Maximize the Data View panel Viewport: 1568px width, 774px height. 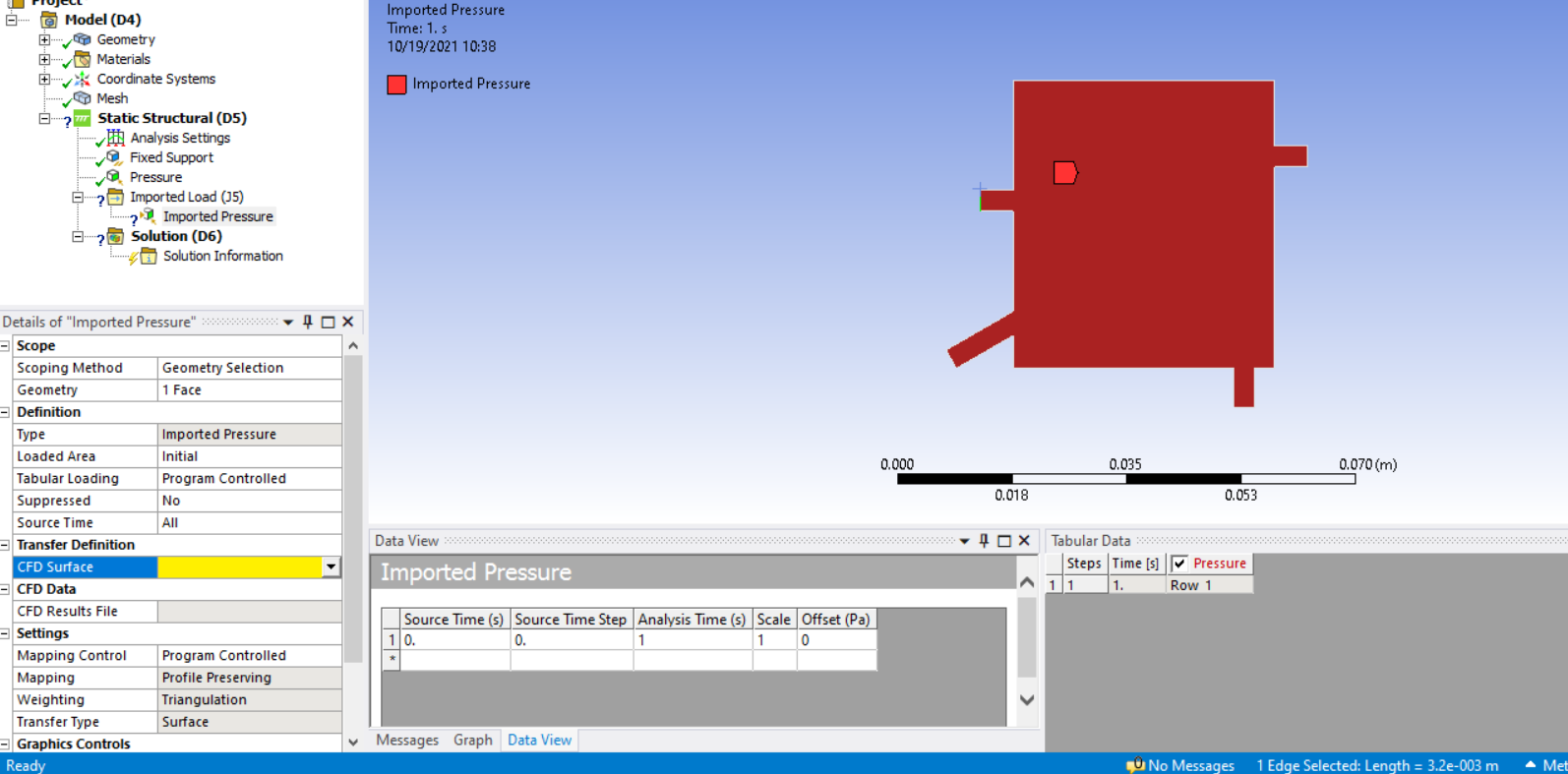[1004, 541]
